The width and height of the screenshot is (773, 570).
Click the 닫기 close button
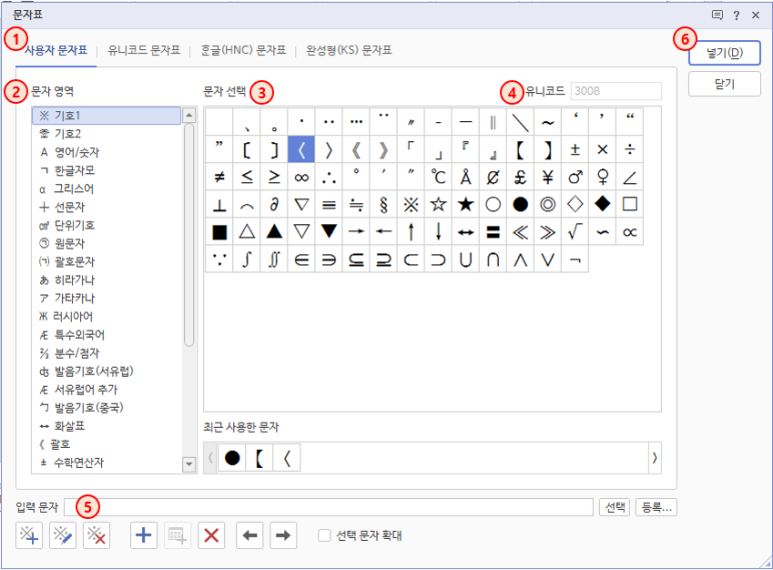724,84
